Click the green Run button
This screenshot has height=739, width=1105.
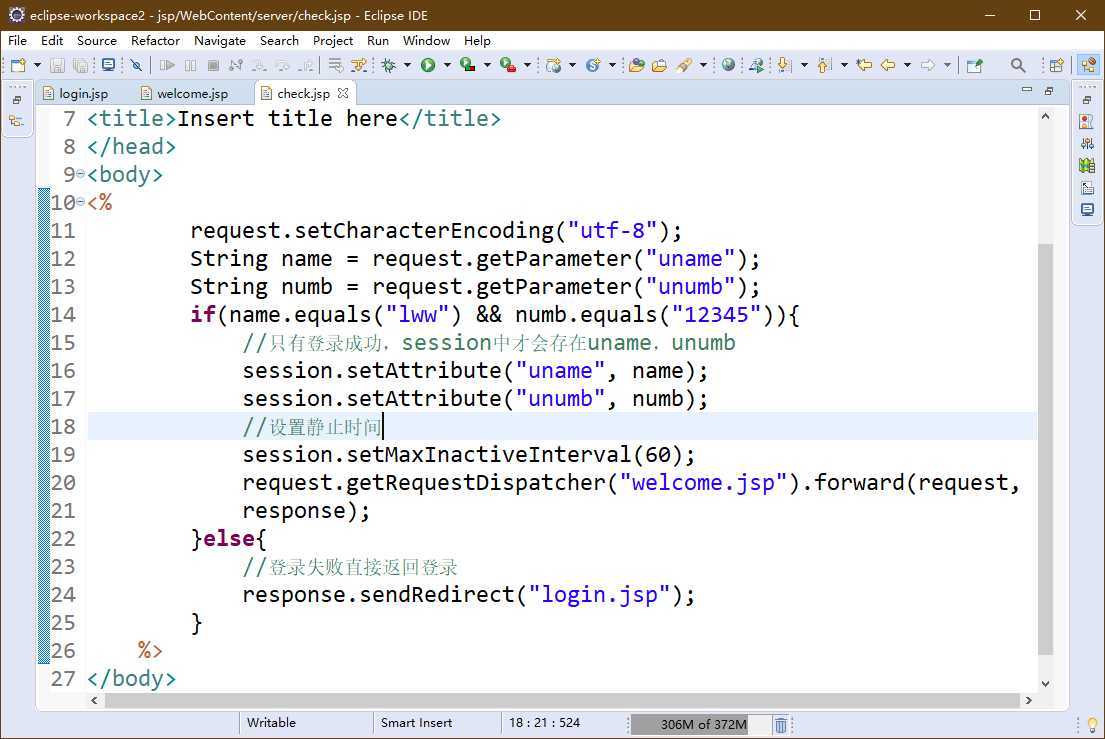pyautogui.click(x=428, y=66)
